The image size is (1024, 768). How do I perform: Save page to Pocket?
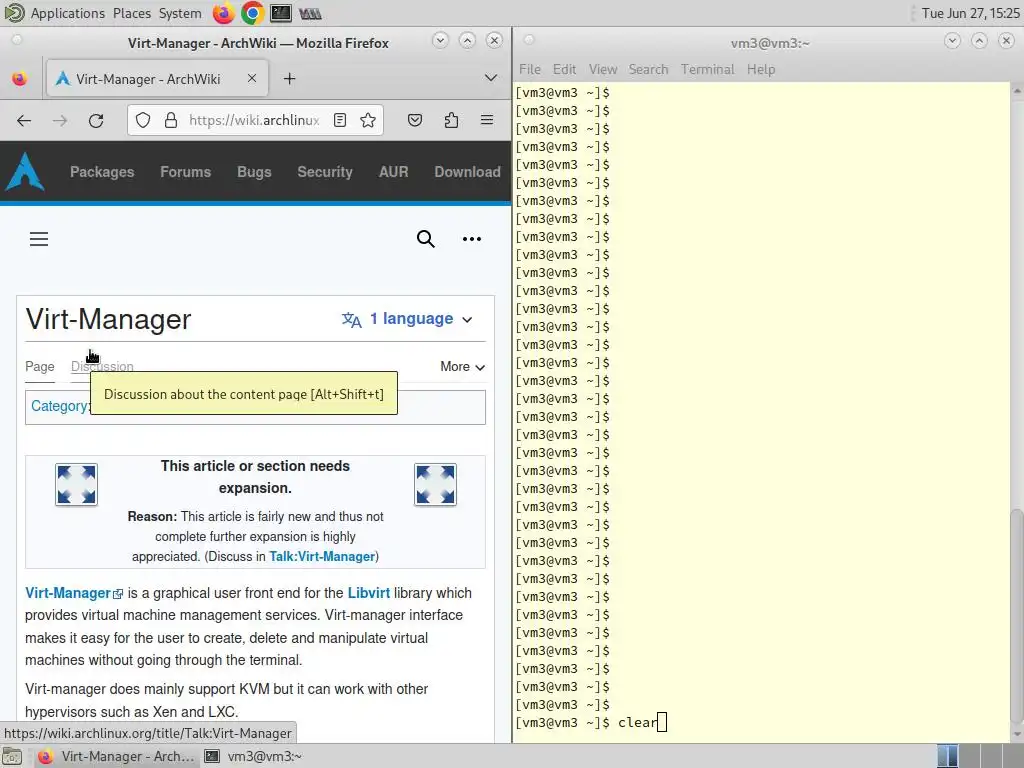tap(415, 120)
